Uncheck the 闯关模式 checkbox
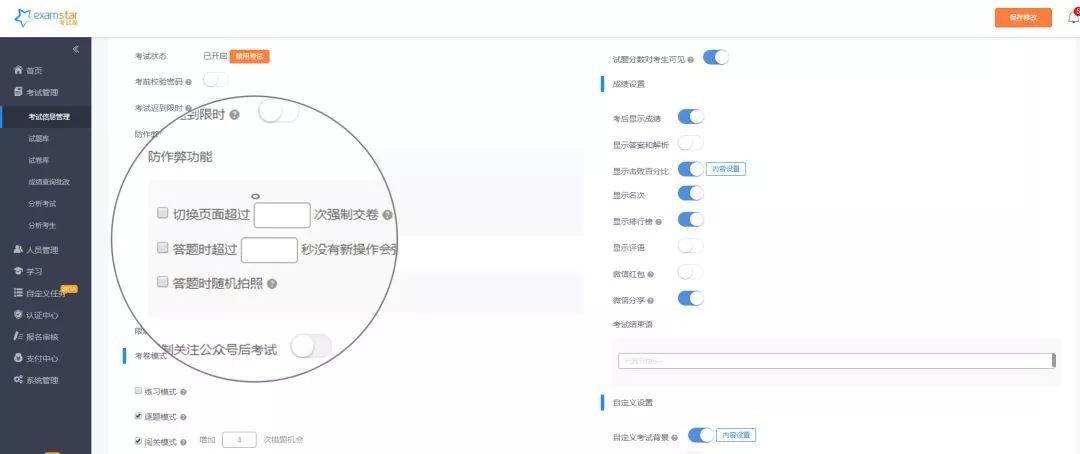The image size is (1080, 454). click(138, 441)
